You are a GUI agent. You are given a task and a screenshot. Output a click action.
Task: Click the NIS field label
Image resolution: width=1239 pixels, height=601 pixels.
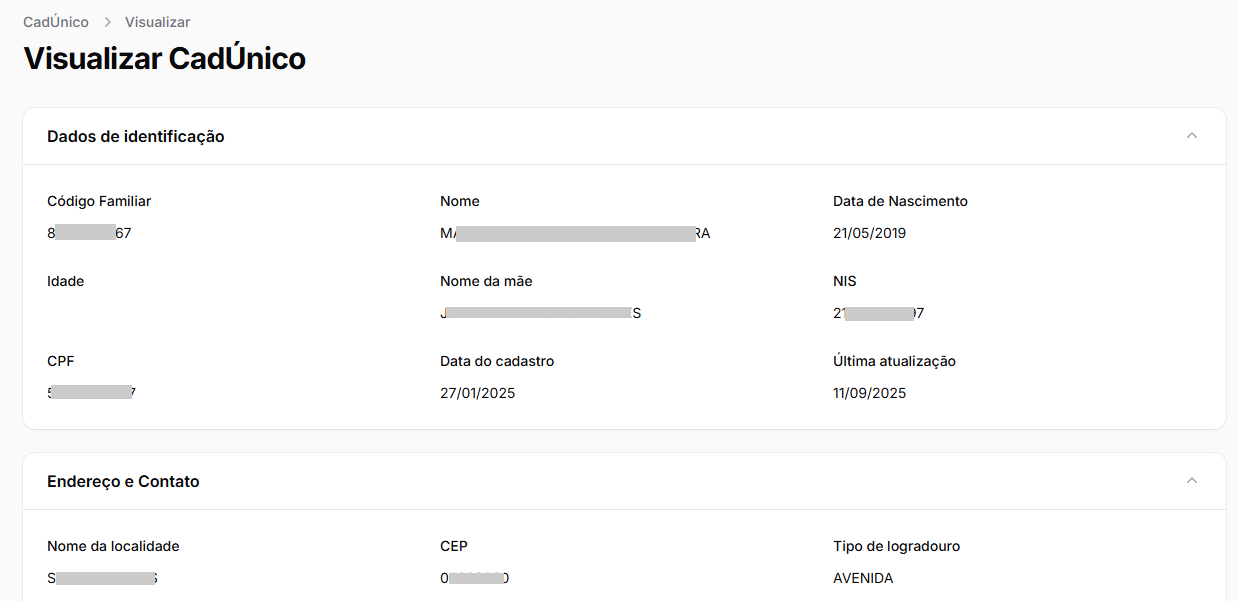845,281
